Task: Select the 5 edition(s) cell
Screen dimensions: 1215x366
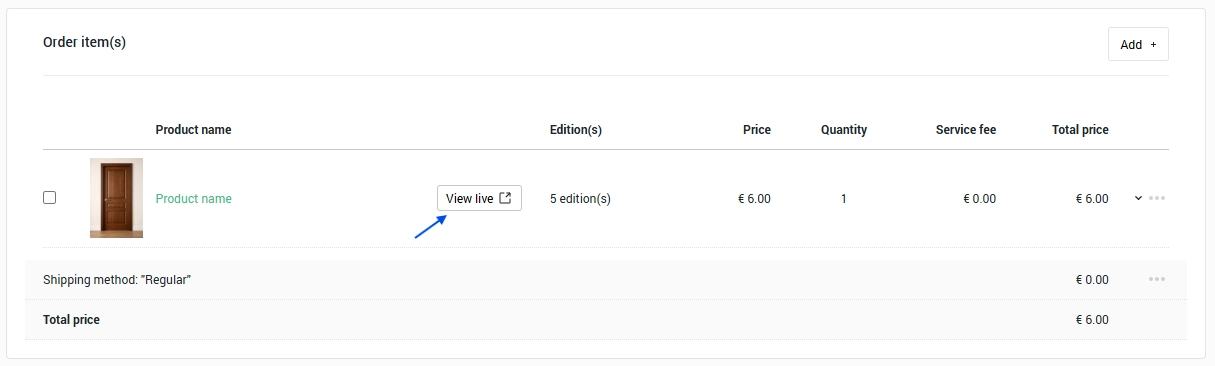Action: [x=580, y=199]
